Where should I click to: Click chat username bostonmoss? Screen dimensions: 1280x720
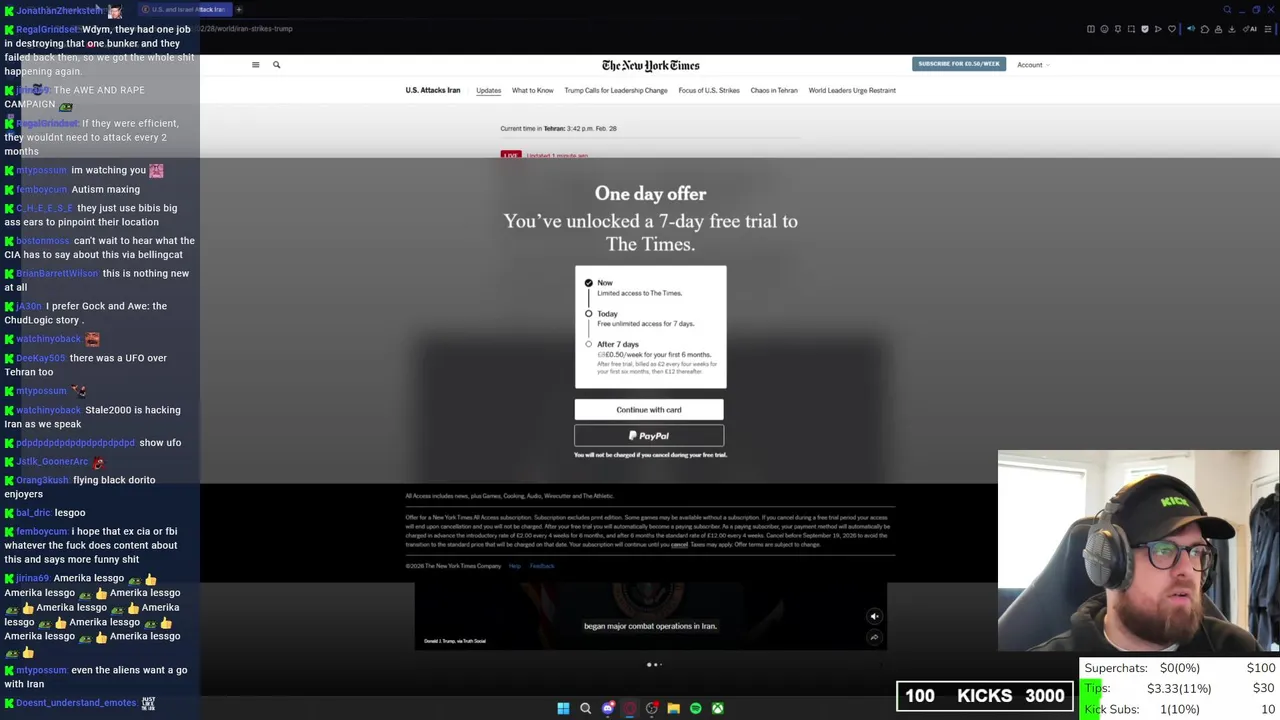coord(43,241)
